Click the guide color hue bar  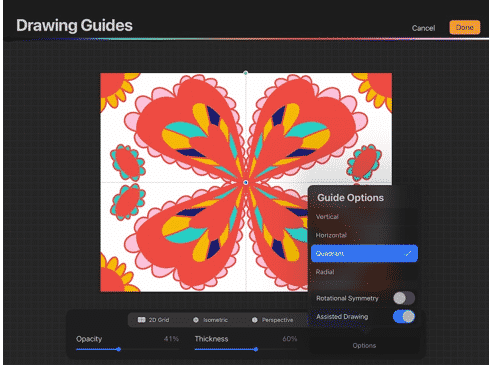(x=247, y=39)
